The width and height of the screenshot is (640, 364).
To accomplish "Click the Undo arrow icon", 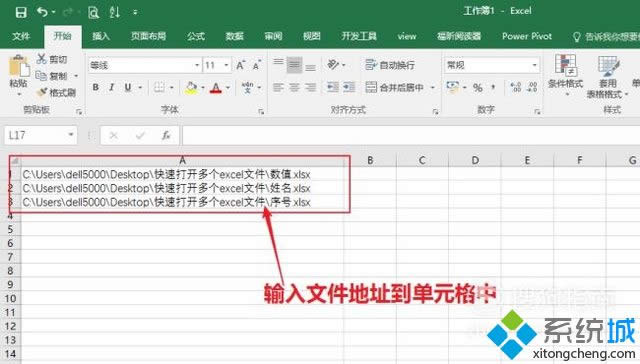I will click(42, 12).
